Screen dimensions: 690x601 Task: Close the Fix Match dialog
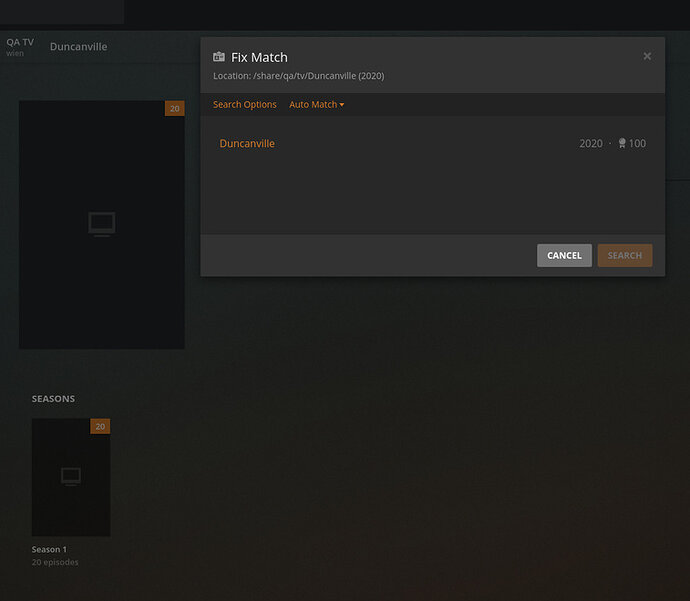[x=647, y=56]
